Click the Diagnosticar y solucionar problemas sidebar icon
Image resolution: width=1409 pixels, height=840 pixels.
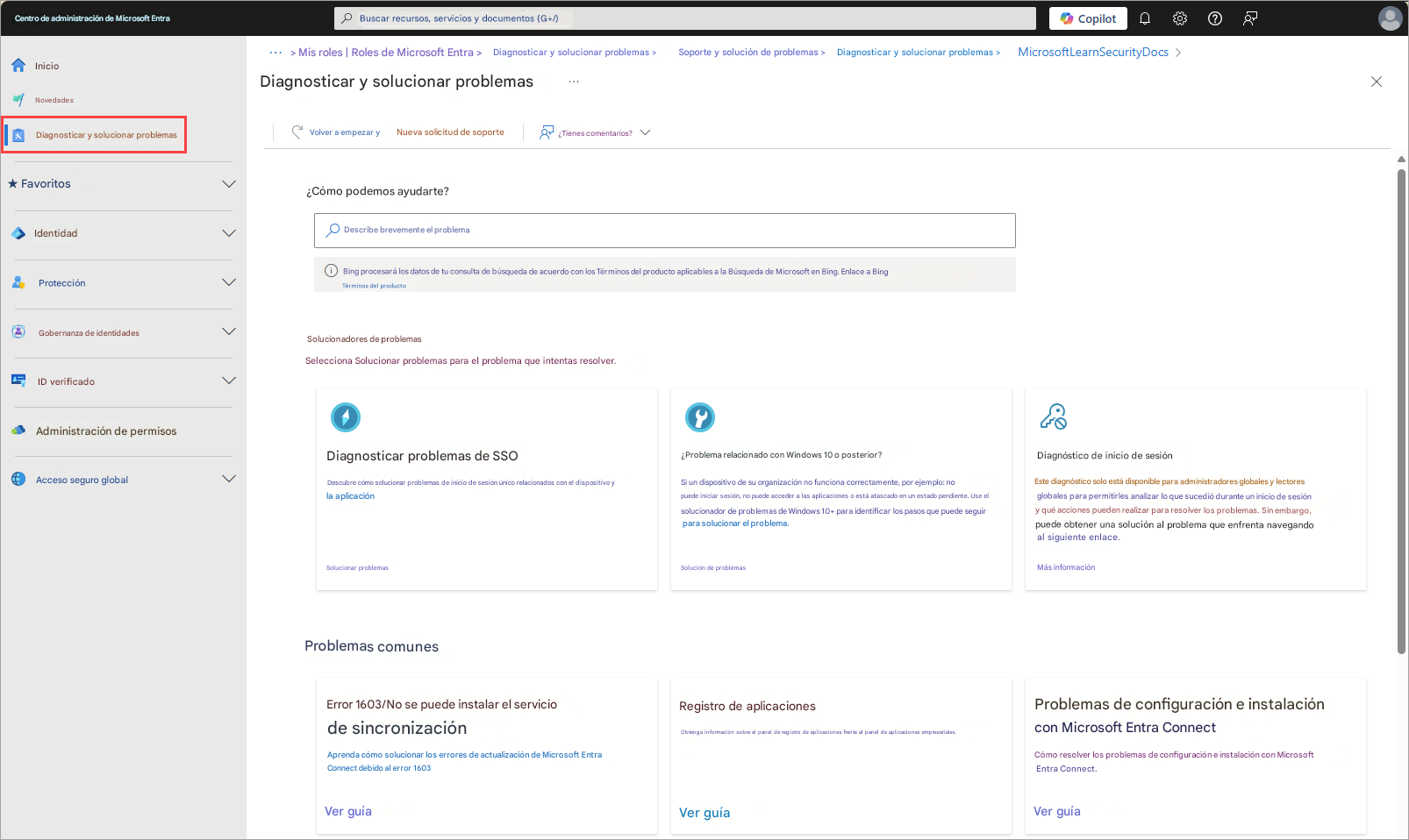pyautogui.click(x=18, y=135)
